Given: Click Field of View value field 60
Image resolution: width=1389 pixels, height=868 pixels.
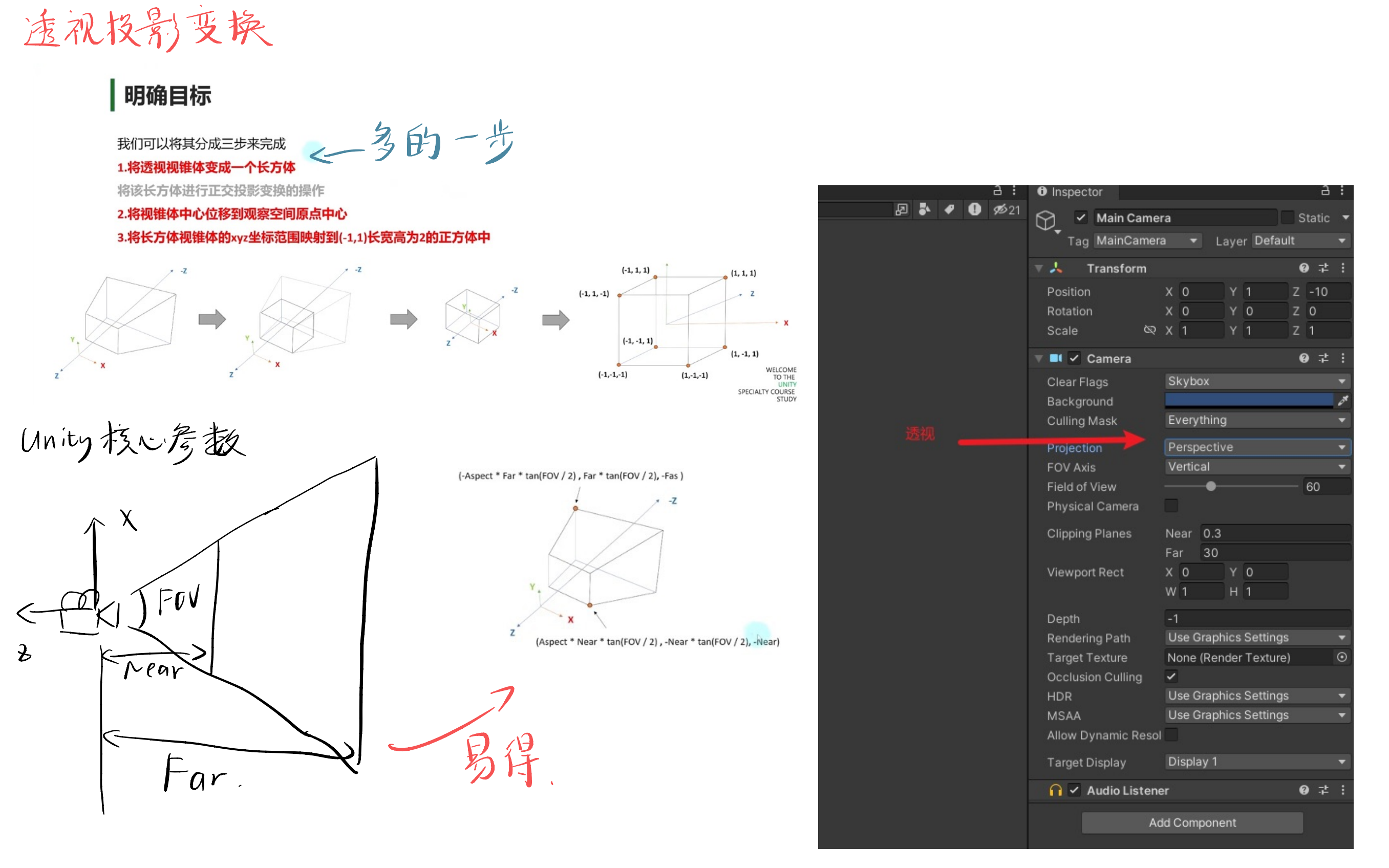Looking at the screenshot, I should pos(1326,486).
